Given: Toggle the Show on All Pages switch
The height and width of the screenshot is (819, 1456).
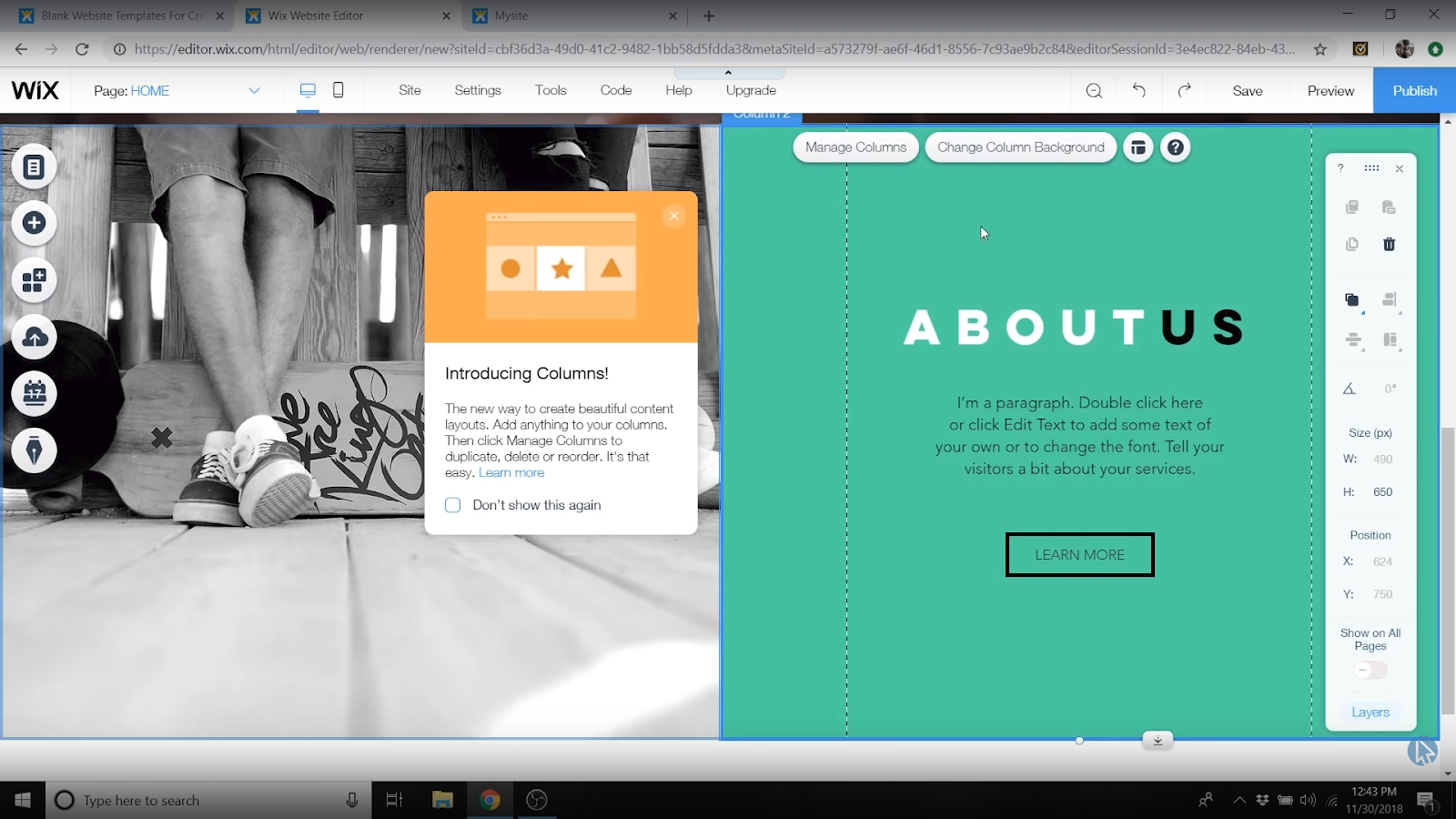Looking at the screenshot, I should pos(1370,670).
